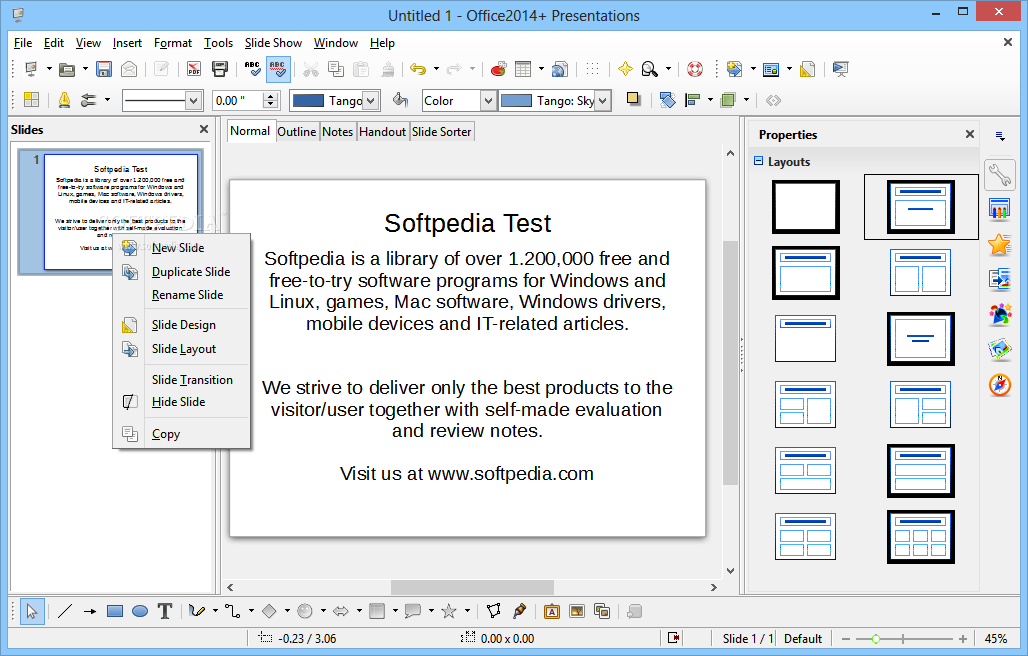Click the 45% zoom level text
The width and height of the screenshot is (1028, 656).
tap(995, 638)
